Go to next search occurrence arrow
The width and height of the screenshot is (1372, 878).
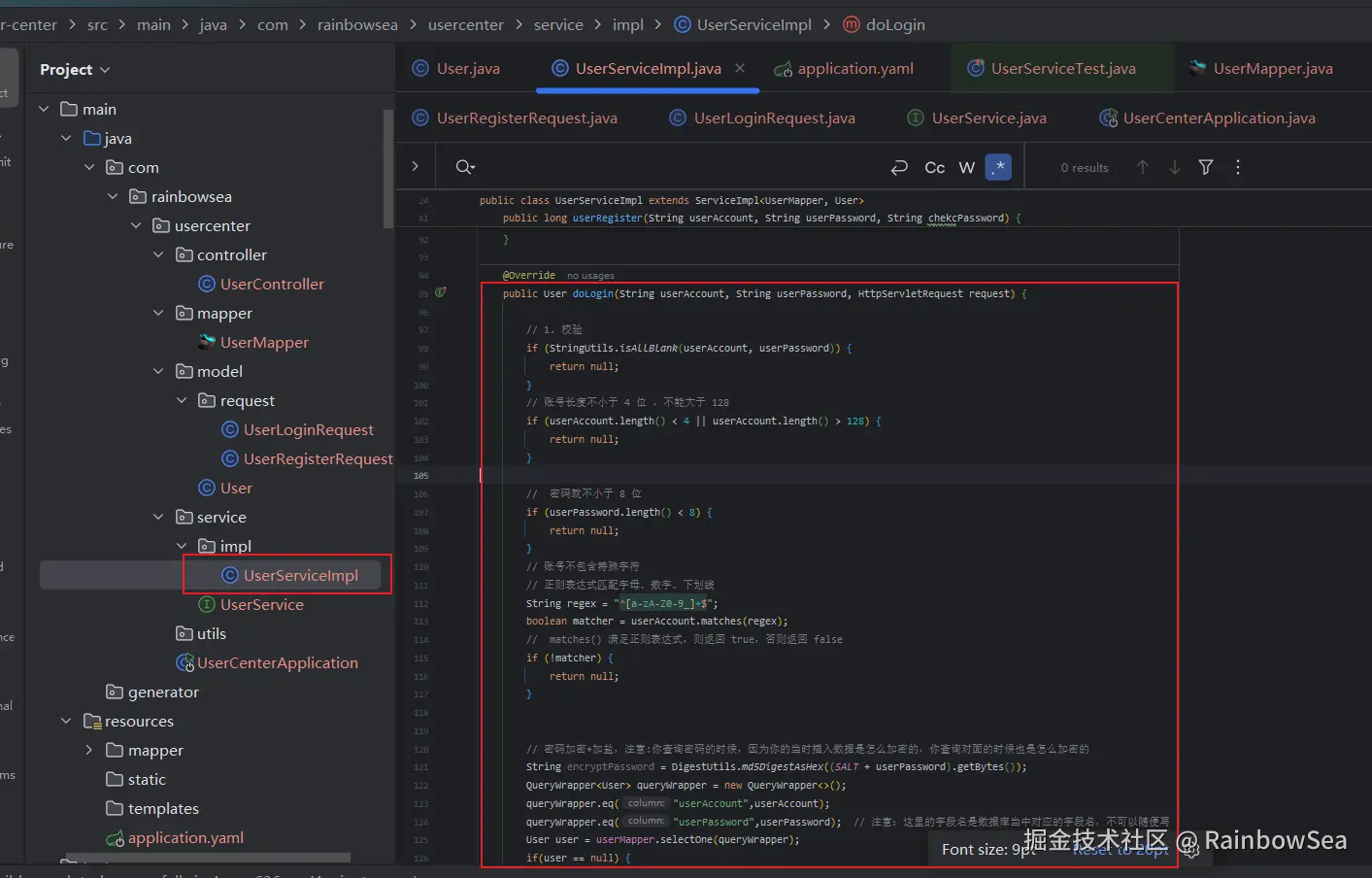[1174, 167]
